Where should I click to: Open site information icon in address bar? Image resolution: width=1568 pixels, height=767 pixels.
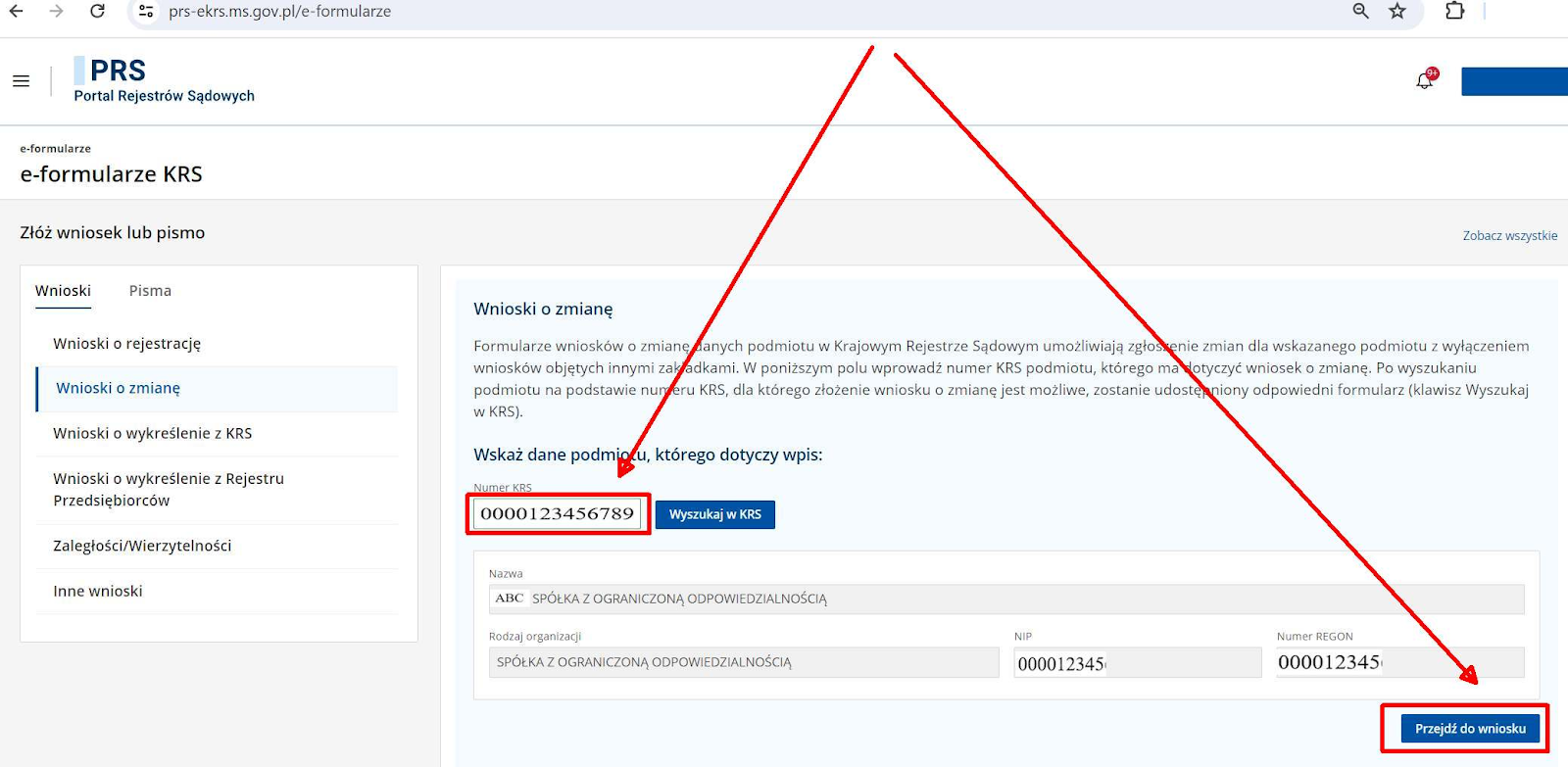pyautogui.click(x=146, y=12)
